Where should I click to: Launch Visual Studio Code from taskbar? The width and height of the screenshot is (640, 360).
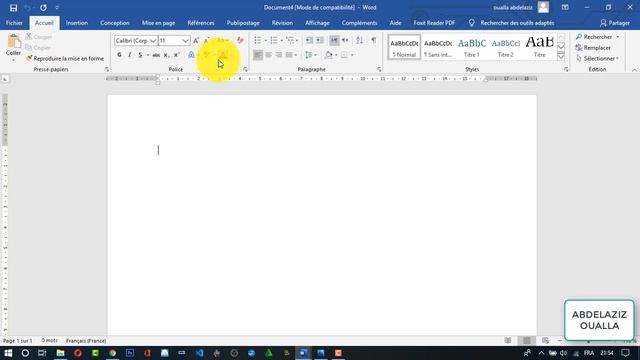(200, 353)
